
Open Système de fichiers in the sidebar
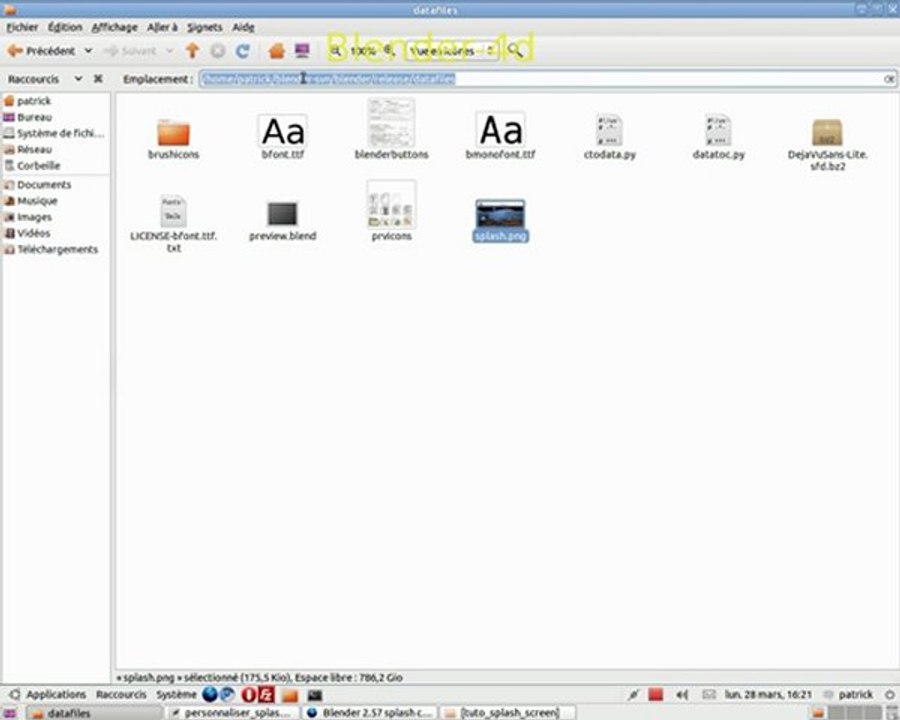click(x=54, y=133)
